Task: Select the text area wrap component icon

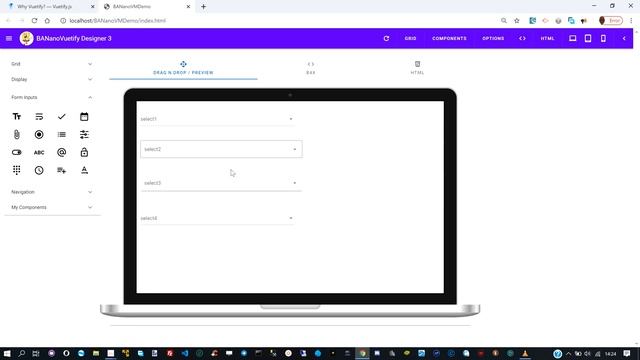Action: pos(39,117)
